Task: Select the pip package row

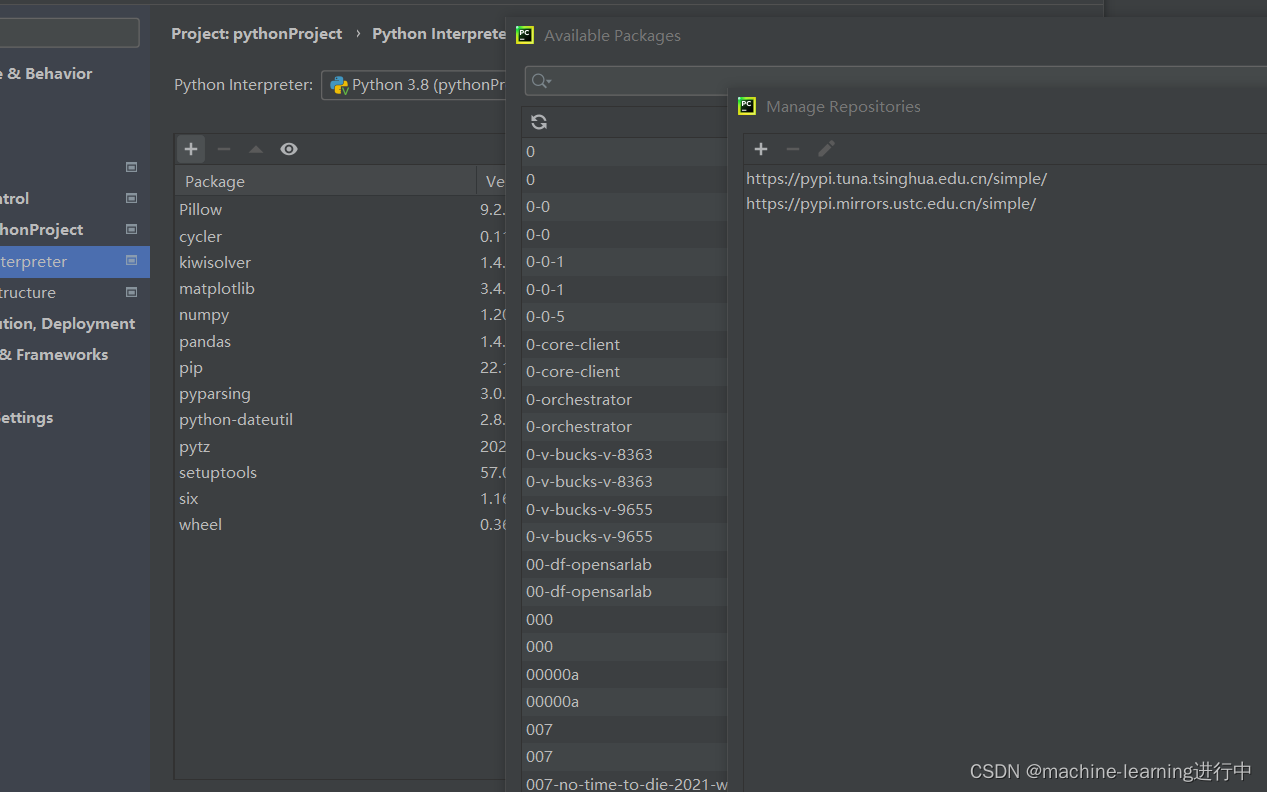Action: 340,367
